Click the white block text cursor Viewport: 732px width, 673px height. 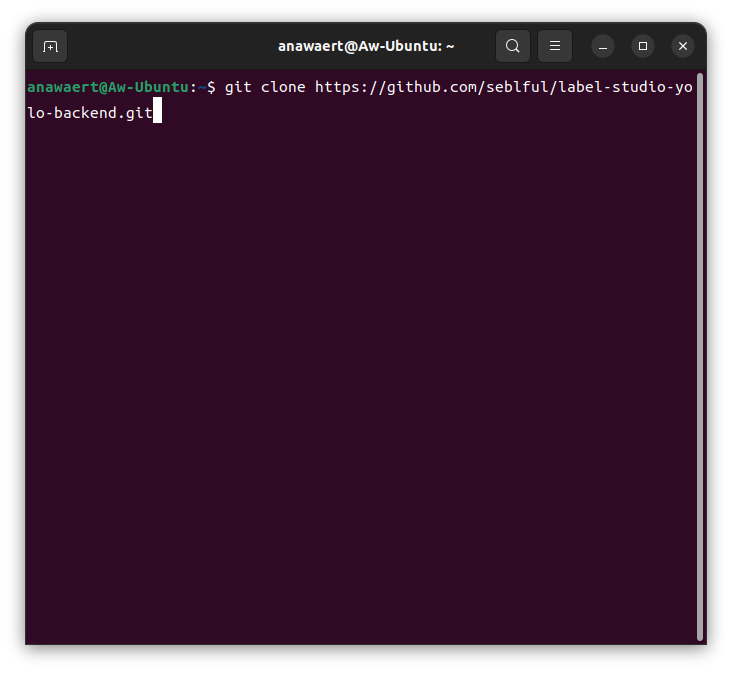coord(157,113)
